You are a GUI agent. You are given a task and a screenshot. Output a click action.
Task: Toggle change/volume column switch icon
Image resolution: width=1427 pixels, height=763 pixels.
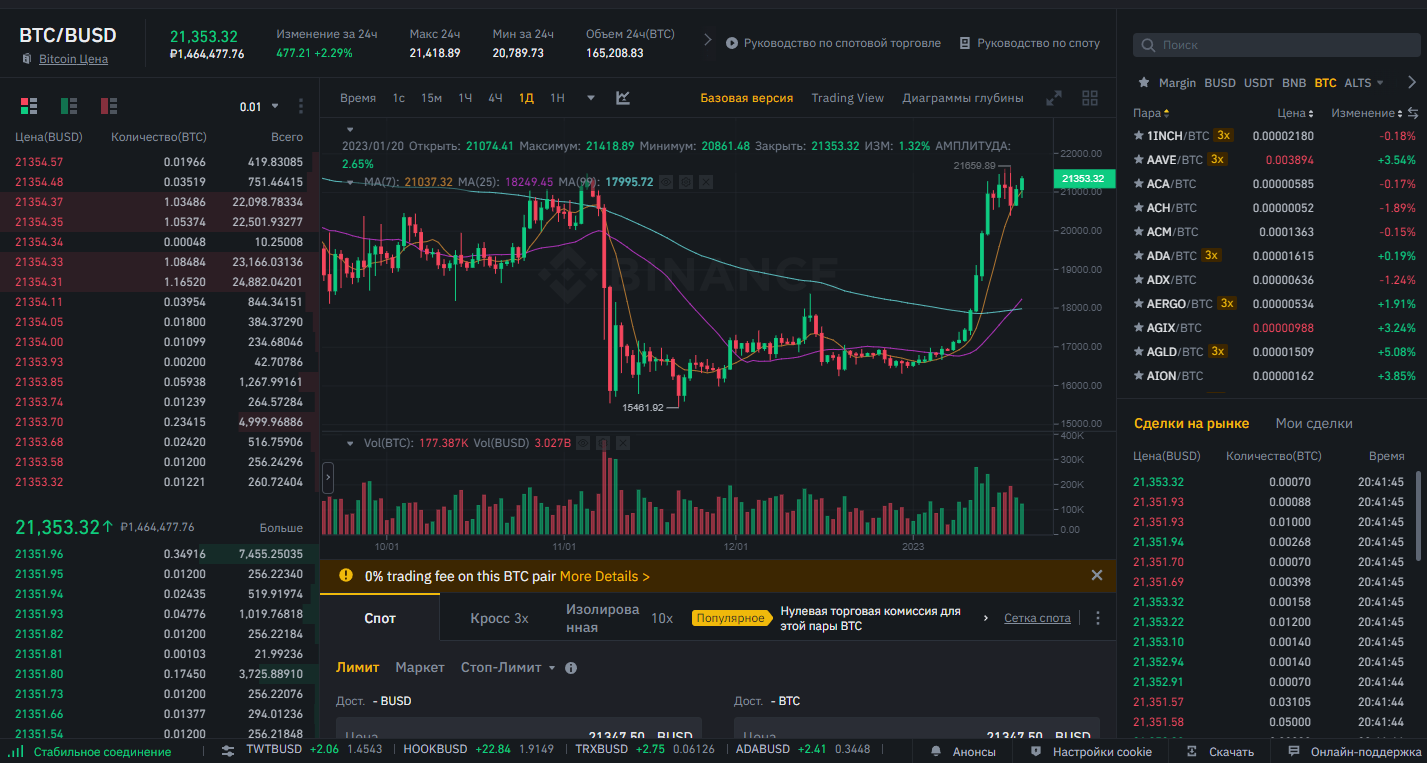(x=1413, y=113)
